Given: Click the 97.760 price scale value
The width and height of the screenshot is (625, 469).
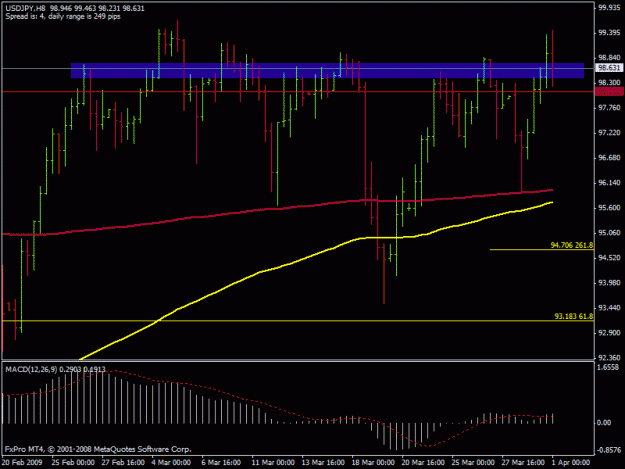Looking at the screenshot, I should tap(609, 108).
